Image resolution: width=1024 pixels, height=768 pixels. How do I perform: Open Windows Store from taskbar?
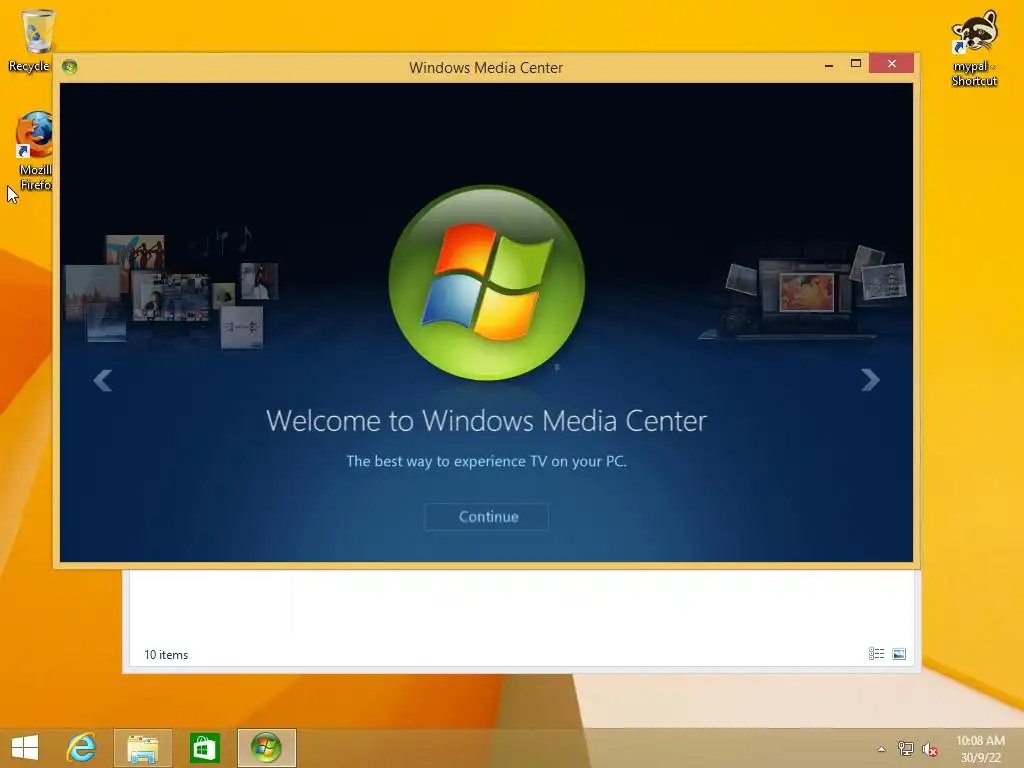[204, 748]
